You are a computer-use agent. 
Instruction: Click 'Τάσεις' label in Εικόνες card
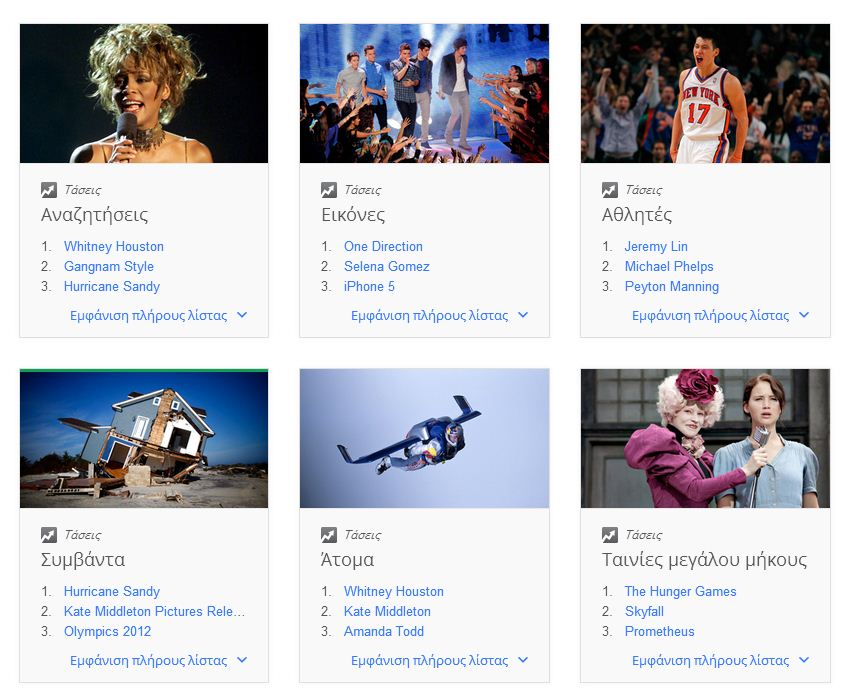pyautogui.click(x=363, y=190)
